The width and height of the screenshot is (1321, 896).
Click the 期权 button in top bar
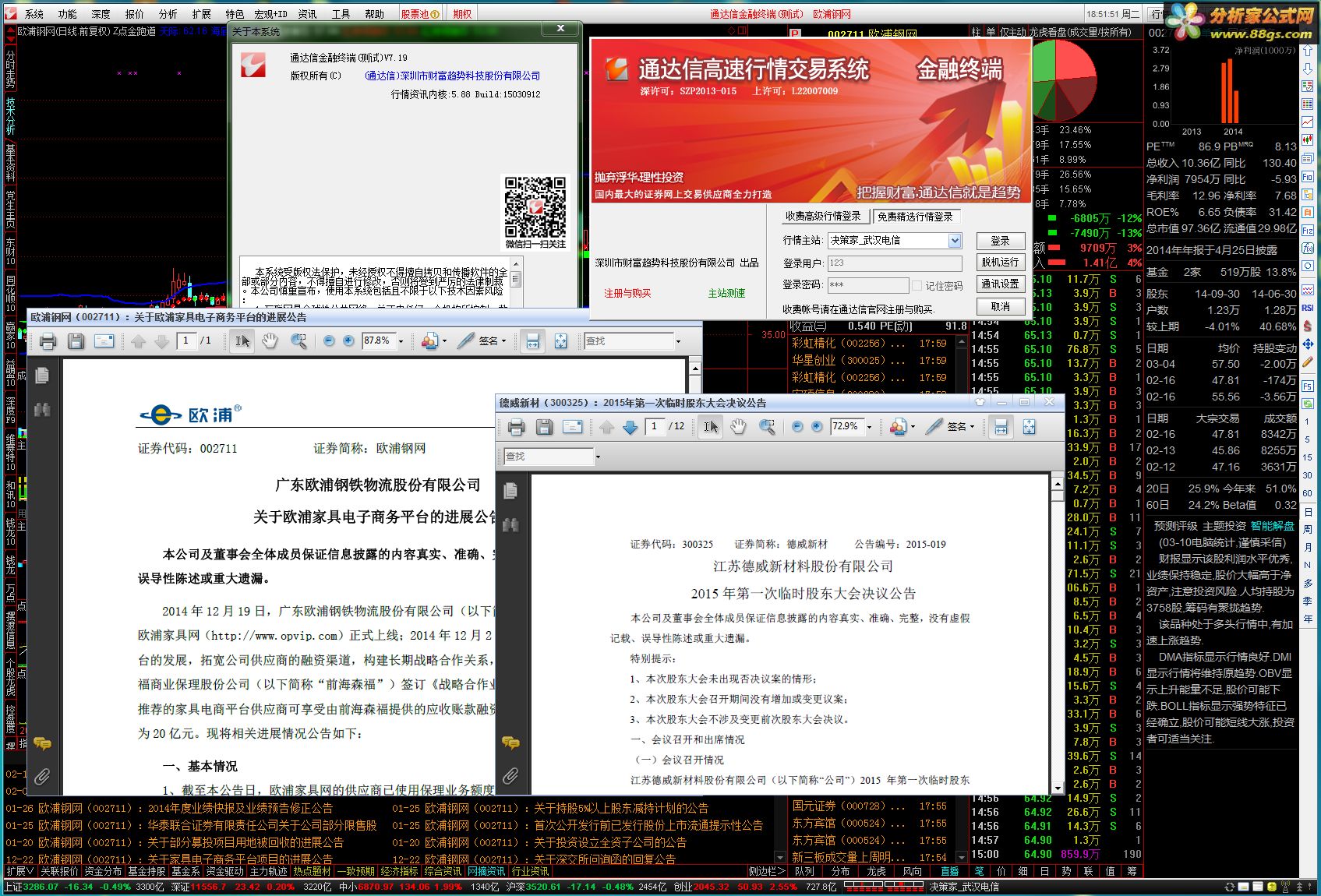462,14
